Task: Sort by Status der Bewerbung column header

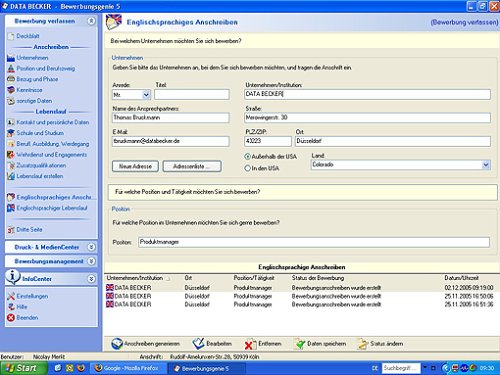Action: pos(318,278)
